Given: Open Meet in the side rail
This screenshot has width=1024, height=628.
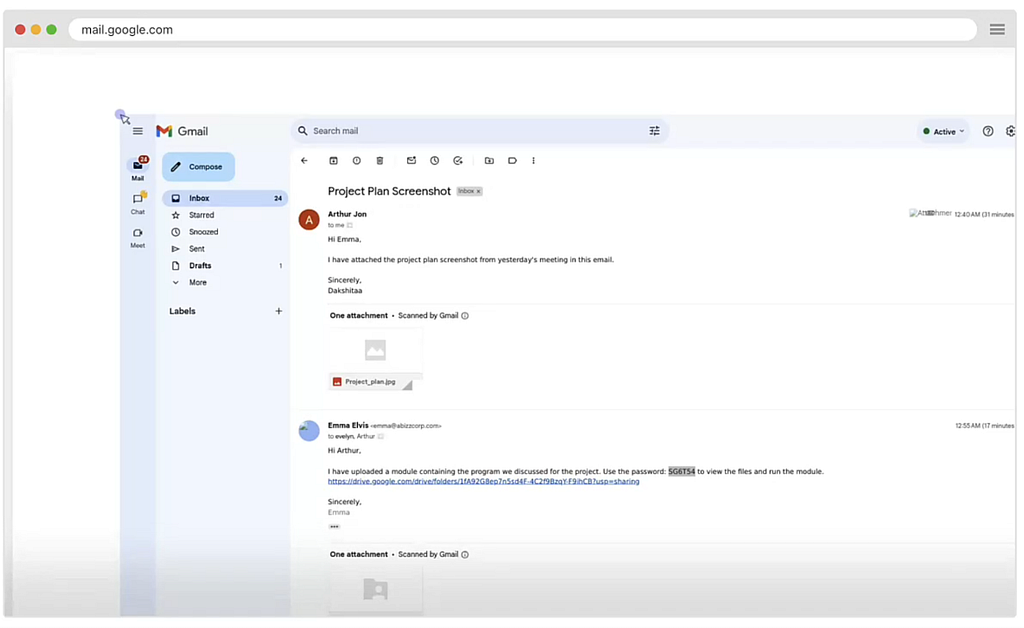Looking at the screenshot, I should pos(138,237).
